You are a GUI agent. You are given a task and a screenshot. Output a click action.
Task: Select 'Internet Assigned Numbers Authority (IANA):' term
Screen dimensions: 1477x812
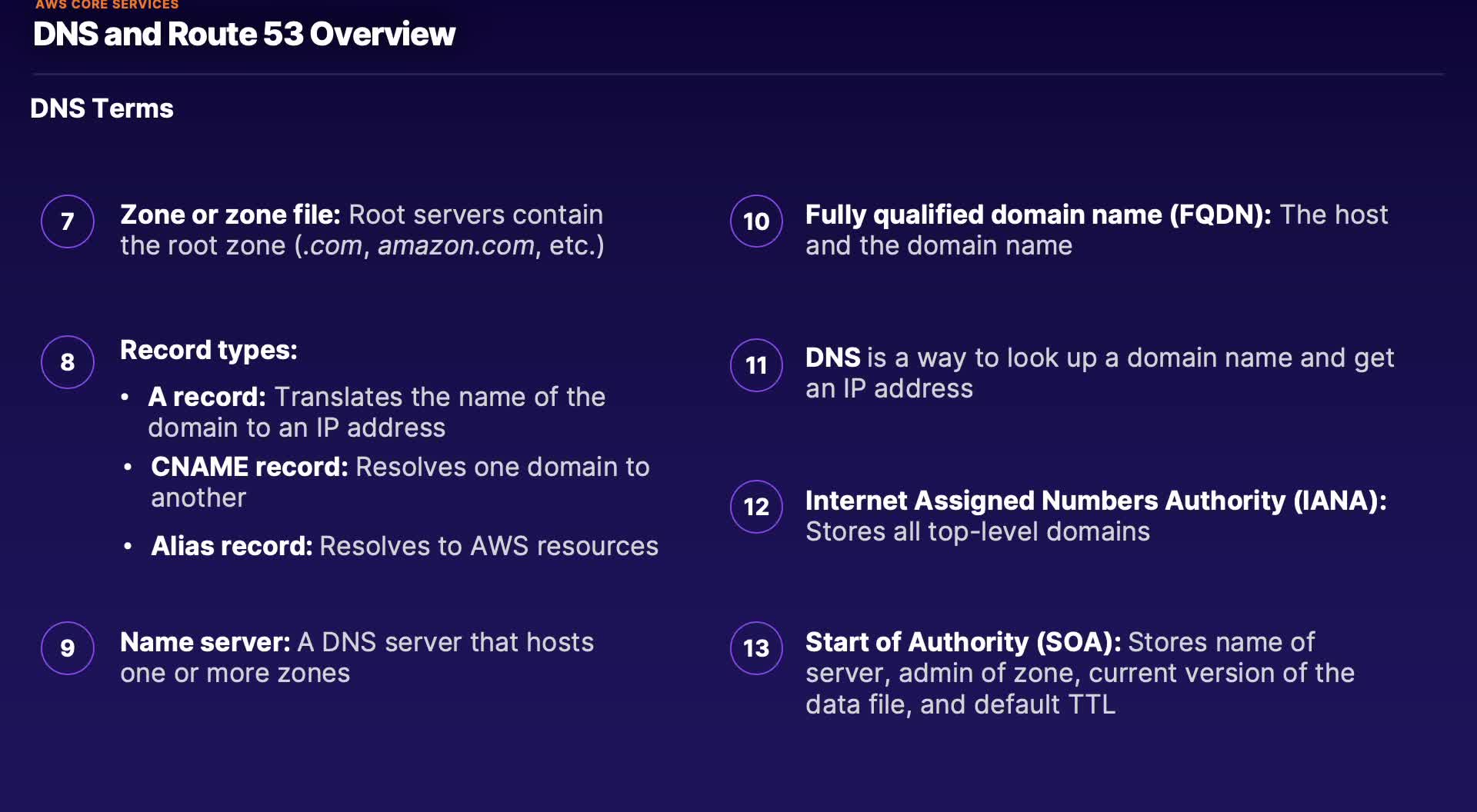(x=1095, y=501)
